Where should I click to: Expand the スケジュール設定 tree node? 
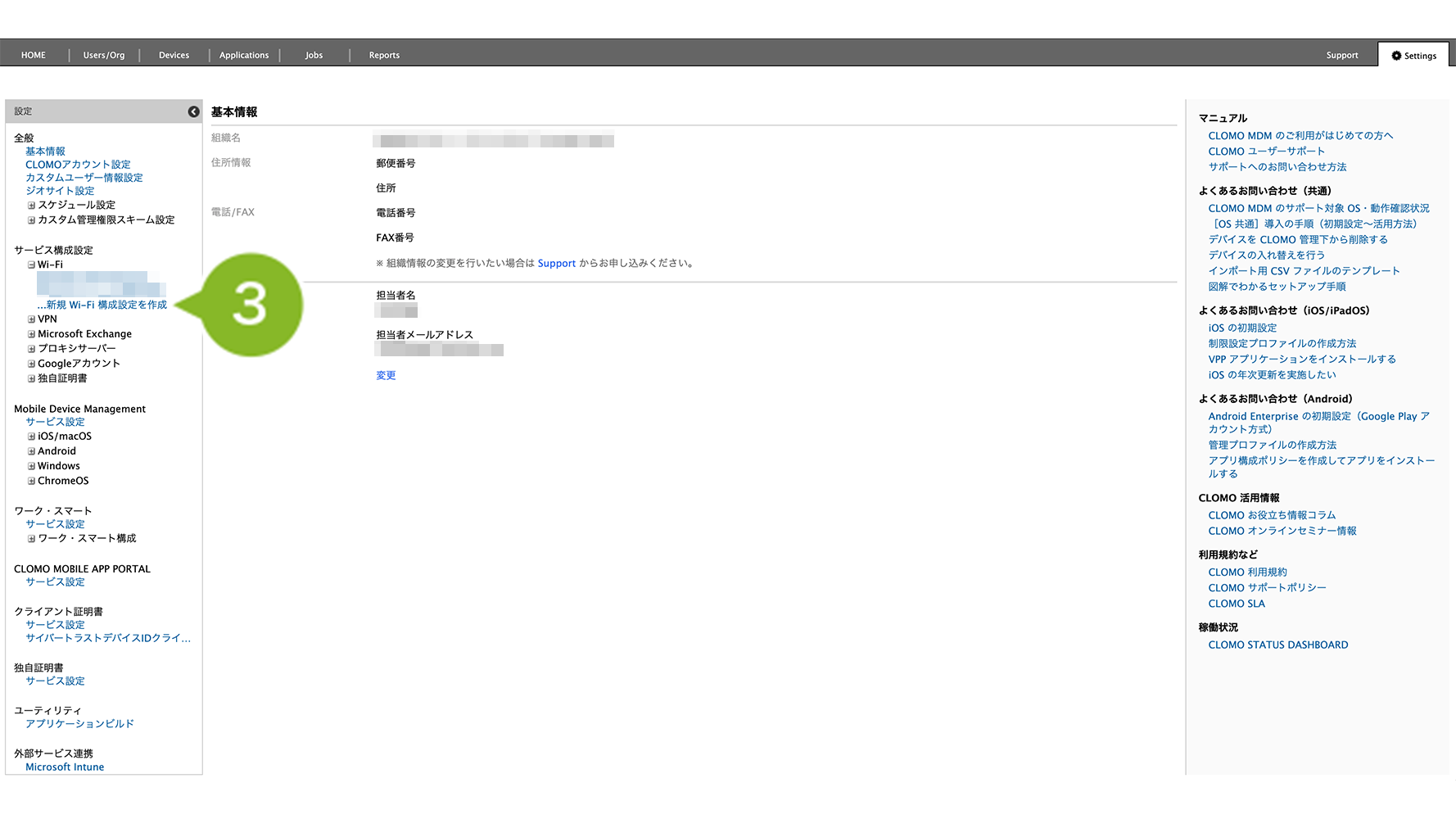click(x=32, y=206)
